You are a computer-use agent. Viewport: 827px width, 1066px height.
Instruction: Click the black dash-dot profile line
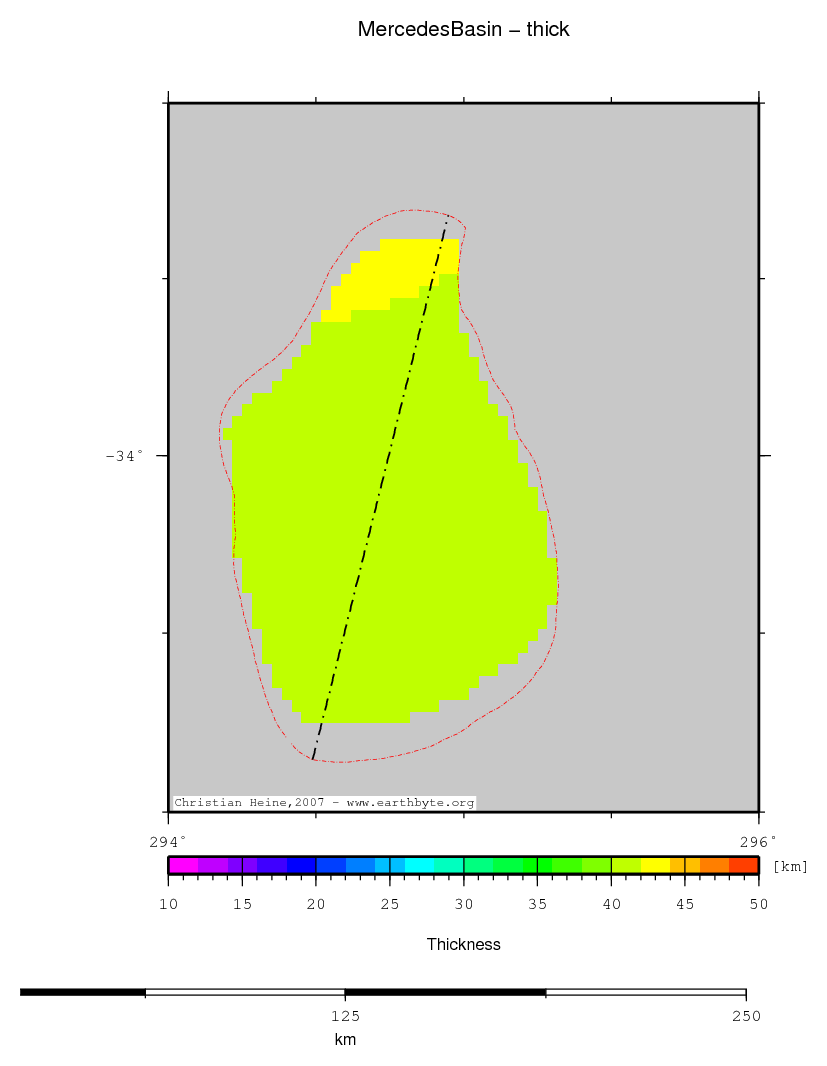click(380, 490)
